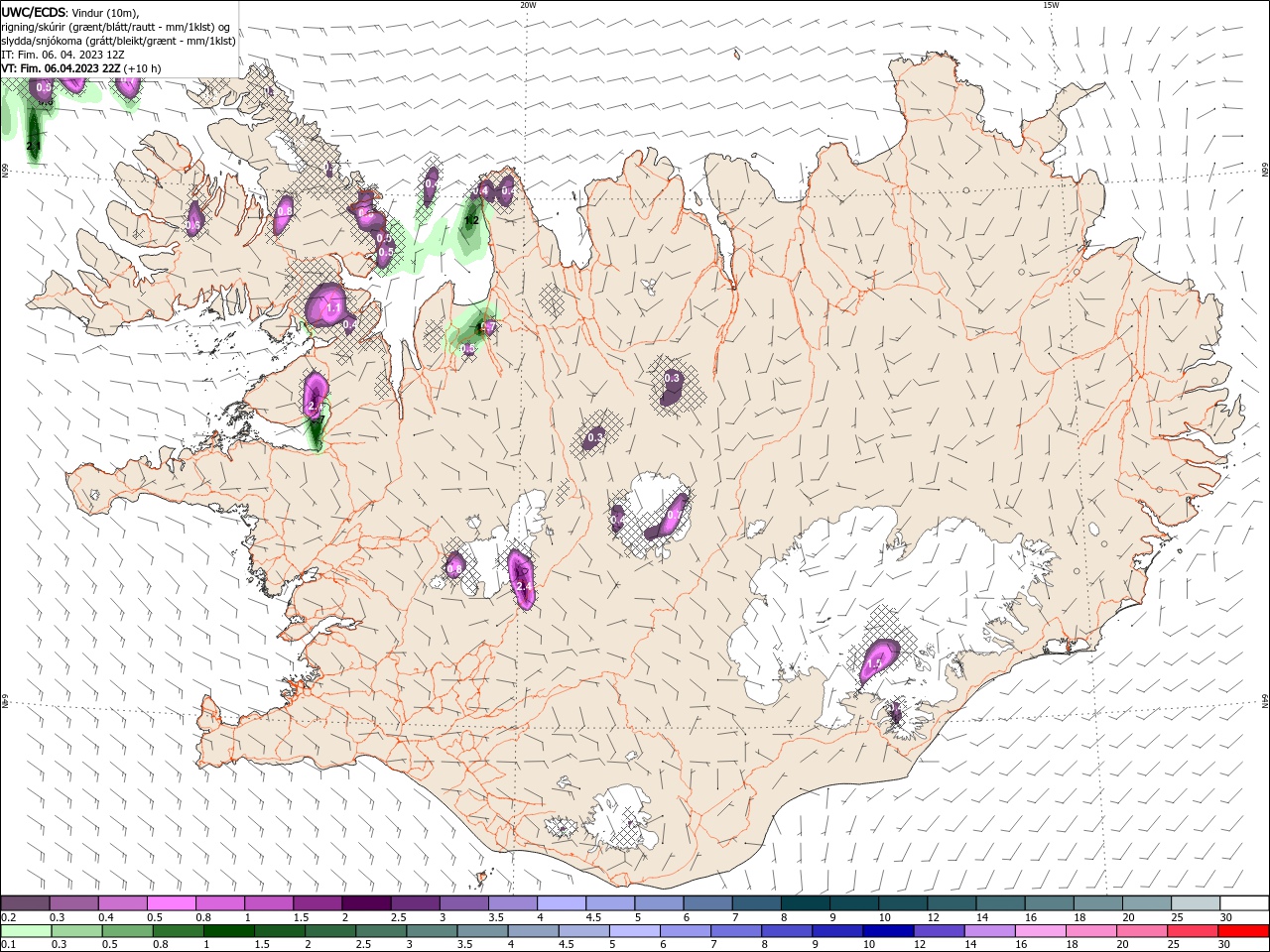
Task: Click the '0.4' label in the snow legend
Action: (106, 917)
